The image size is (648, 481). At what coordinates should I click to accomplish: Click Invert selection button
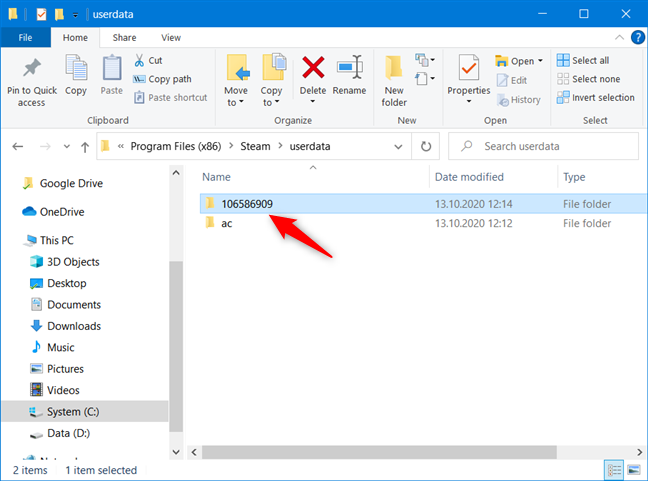(596, 97)
